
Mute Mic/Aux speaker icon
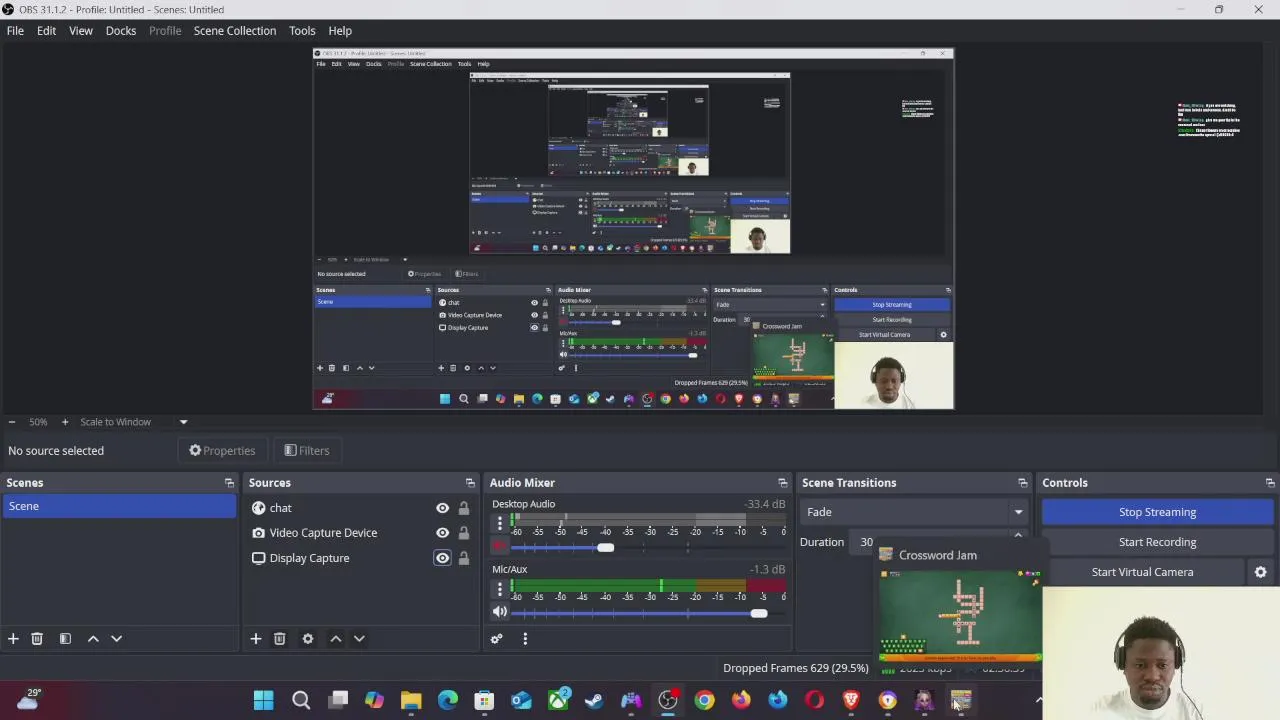coord(500,612)
